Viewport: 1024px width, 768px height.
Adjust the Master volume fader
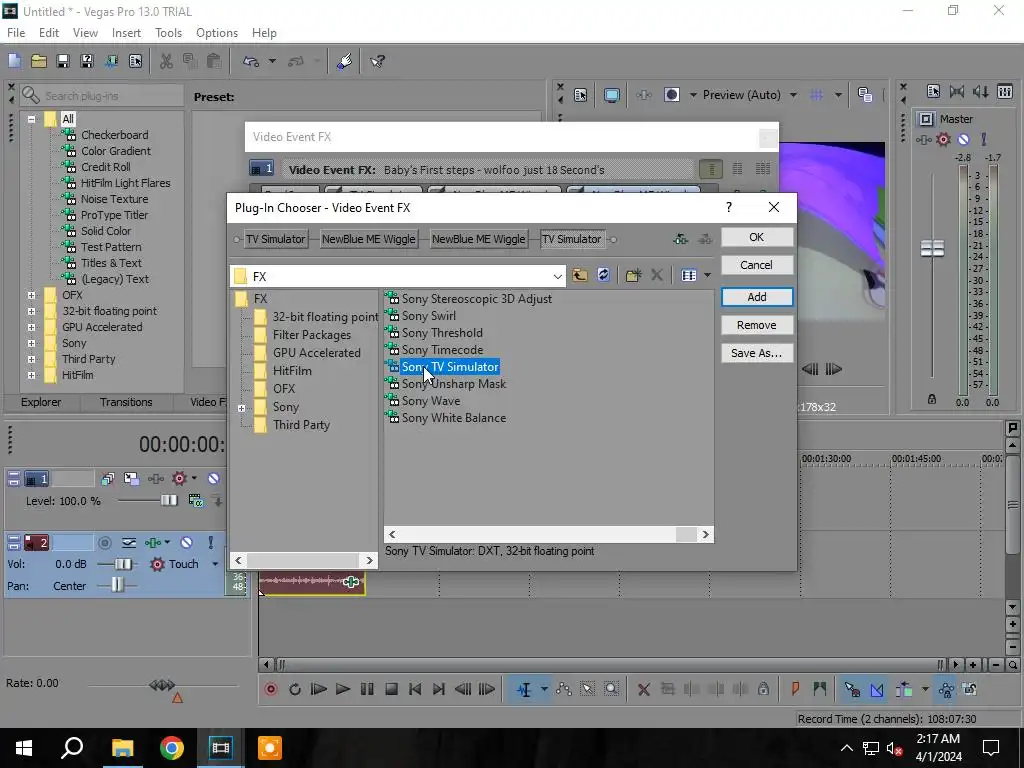tap(932, 248)
